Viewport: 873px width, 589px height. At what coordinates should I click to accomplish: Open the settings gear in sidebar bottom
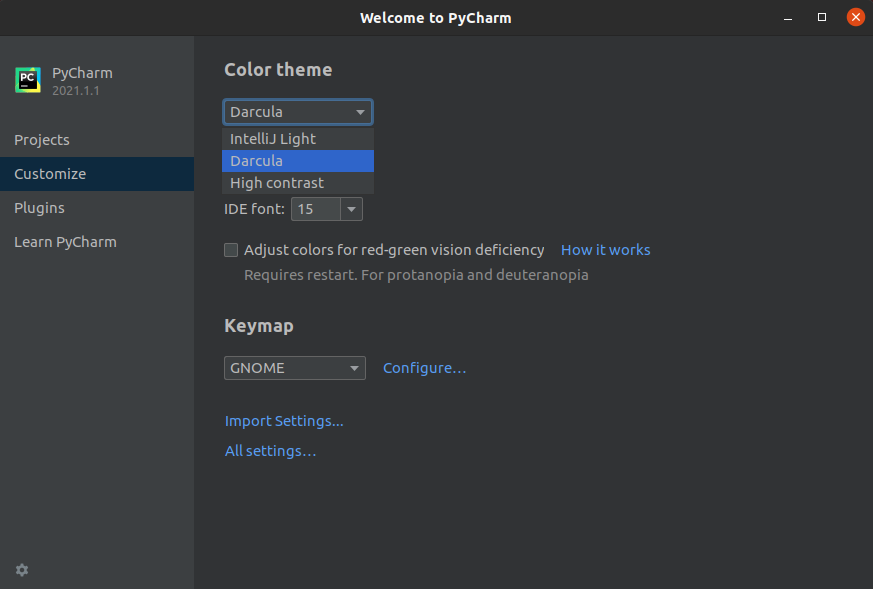click(22, 570)
